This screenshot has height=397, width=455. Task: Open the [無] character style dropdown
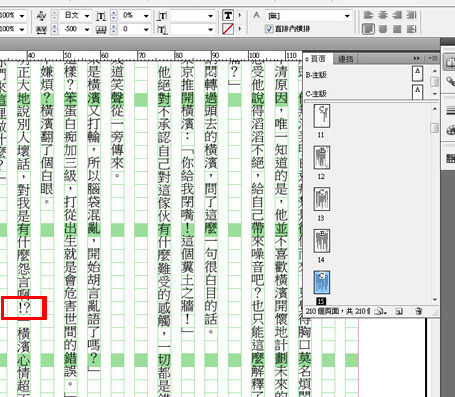(347, 16)
